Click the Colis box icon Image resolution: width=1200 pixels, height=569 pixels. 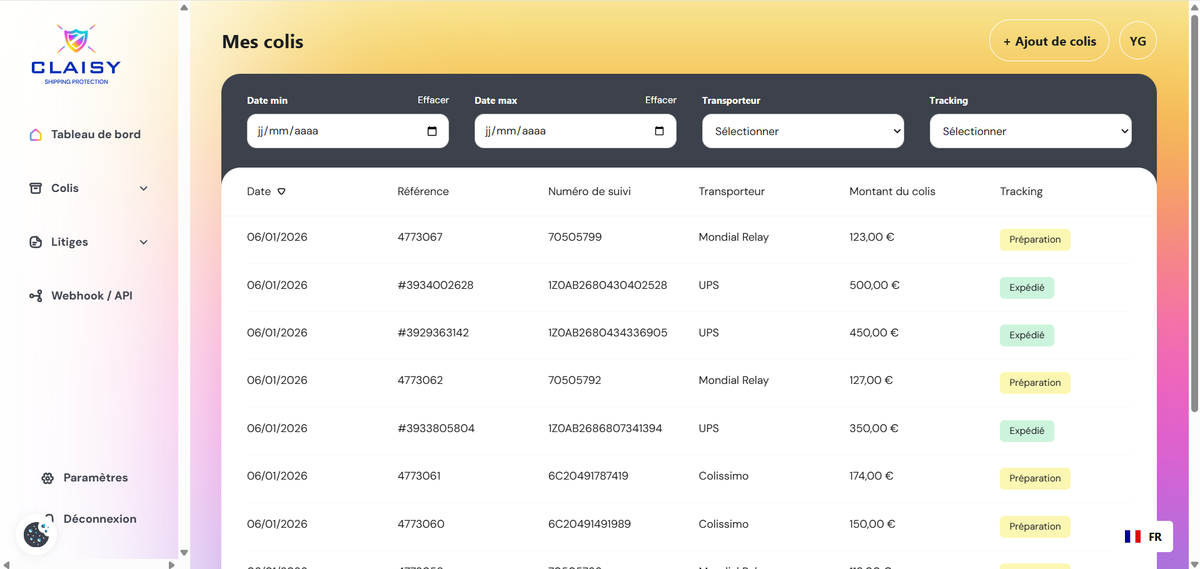36,188
